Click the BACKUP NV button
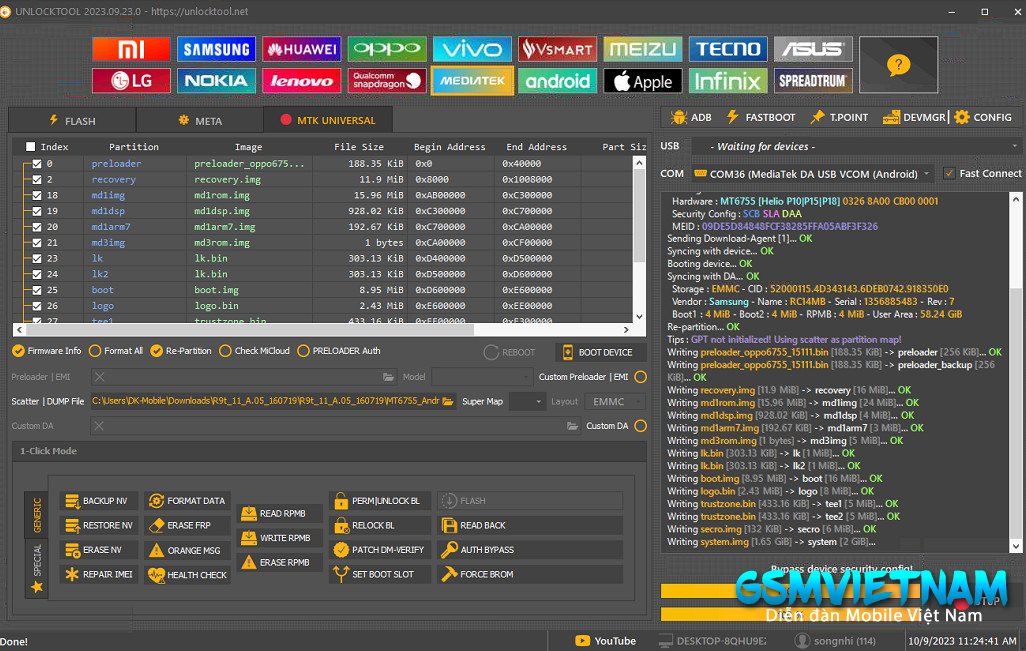Viewport: 1026px width, 651px height. 97,501
